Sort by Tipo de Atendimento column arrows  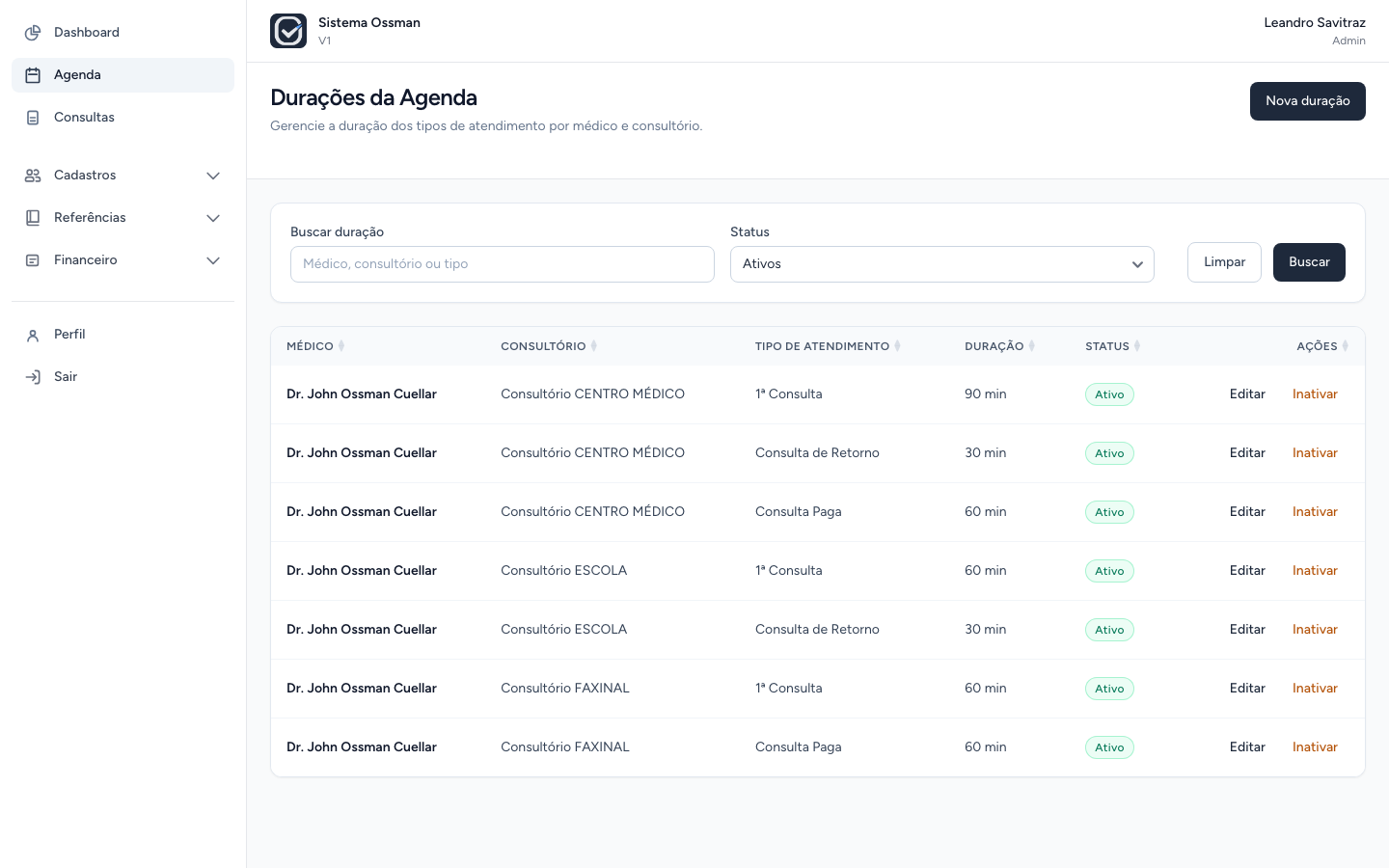click(x=898, y=346)
